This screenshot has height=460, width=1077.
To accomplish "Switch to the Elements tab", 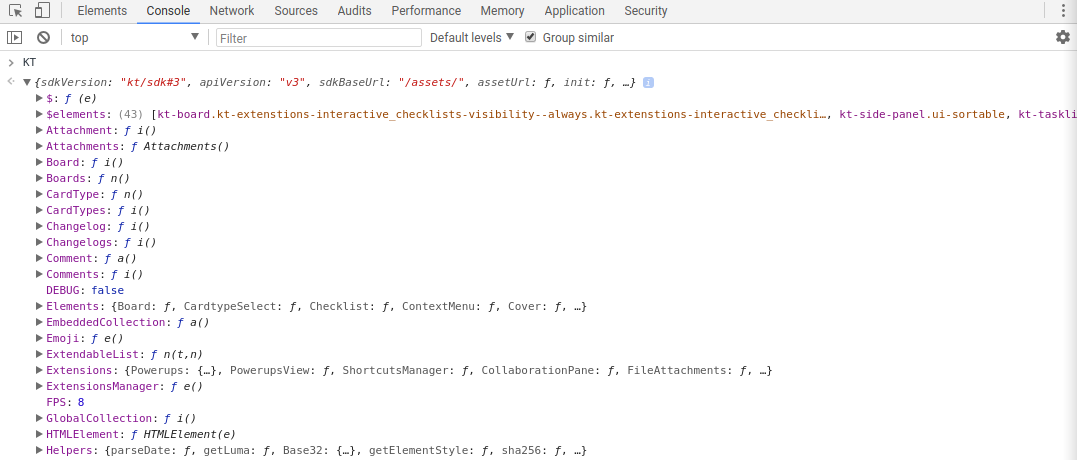I will [102, 11].
